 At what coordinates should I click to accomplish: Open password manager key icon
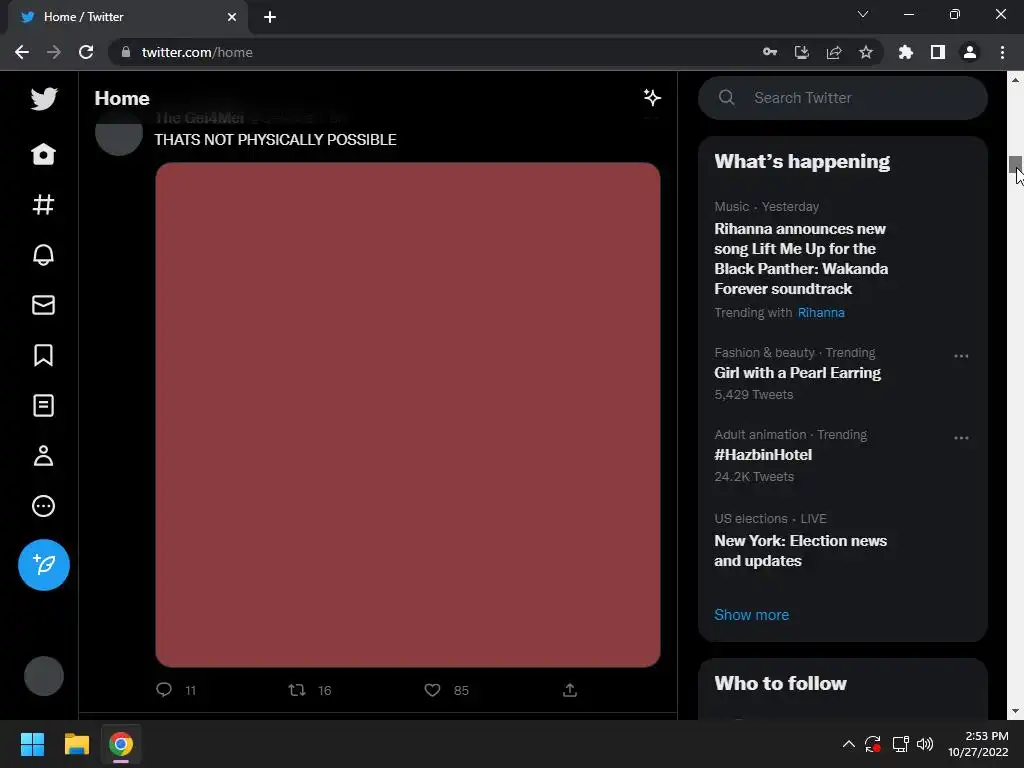pos(770,52)
